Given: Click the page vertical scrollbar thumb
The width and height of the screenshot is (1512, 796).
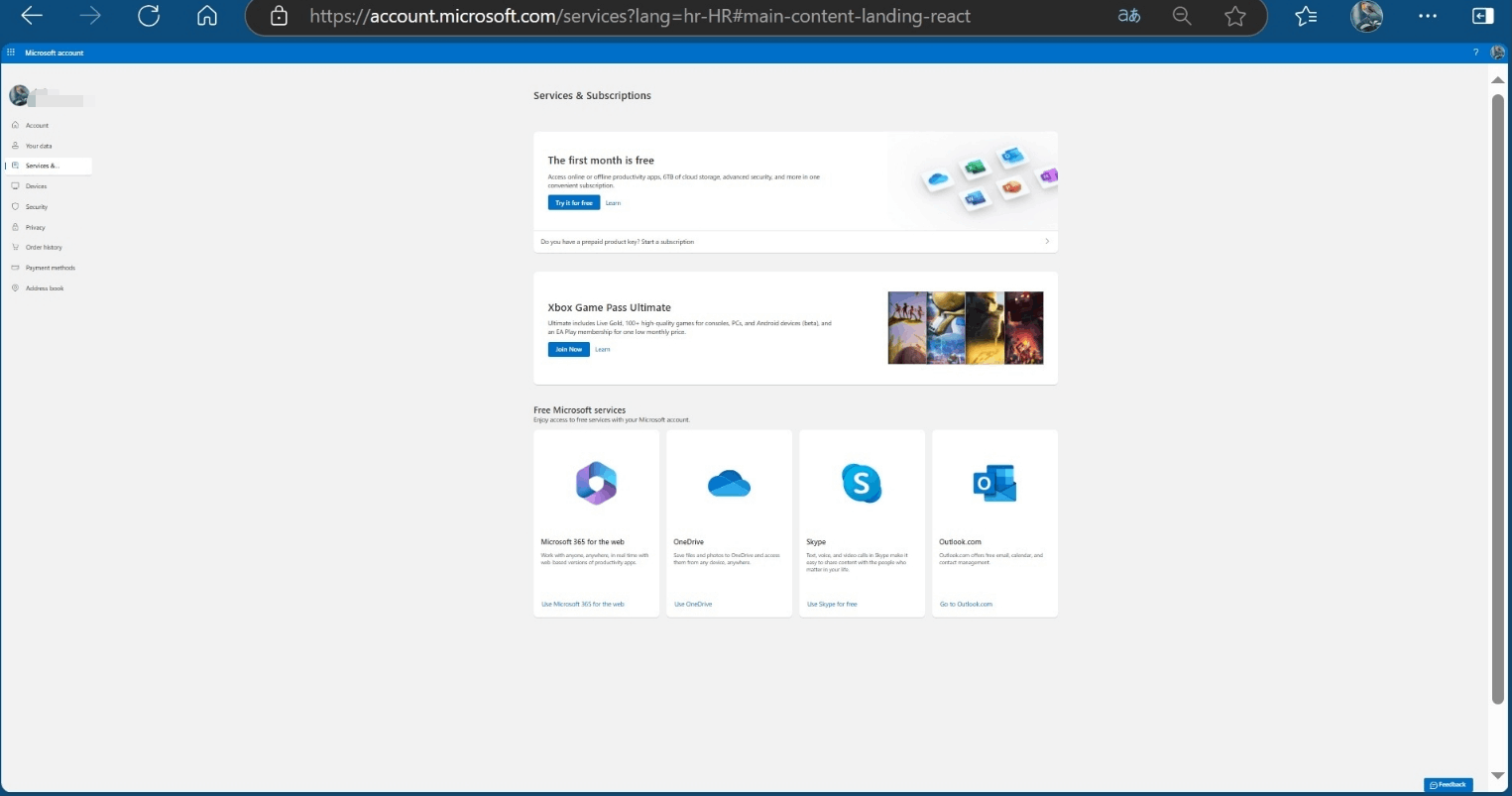Looking at the screenshot, I should tap(1498, 399).
